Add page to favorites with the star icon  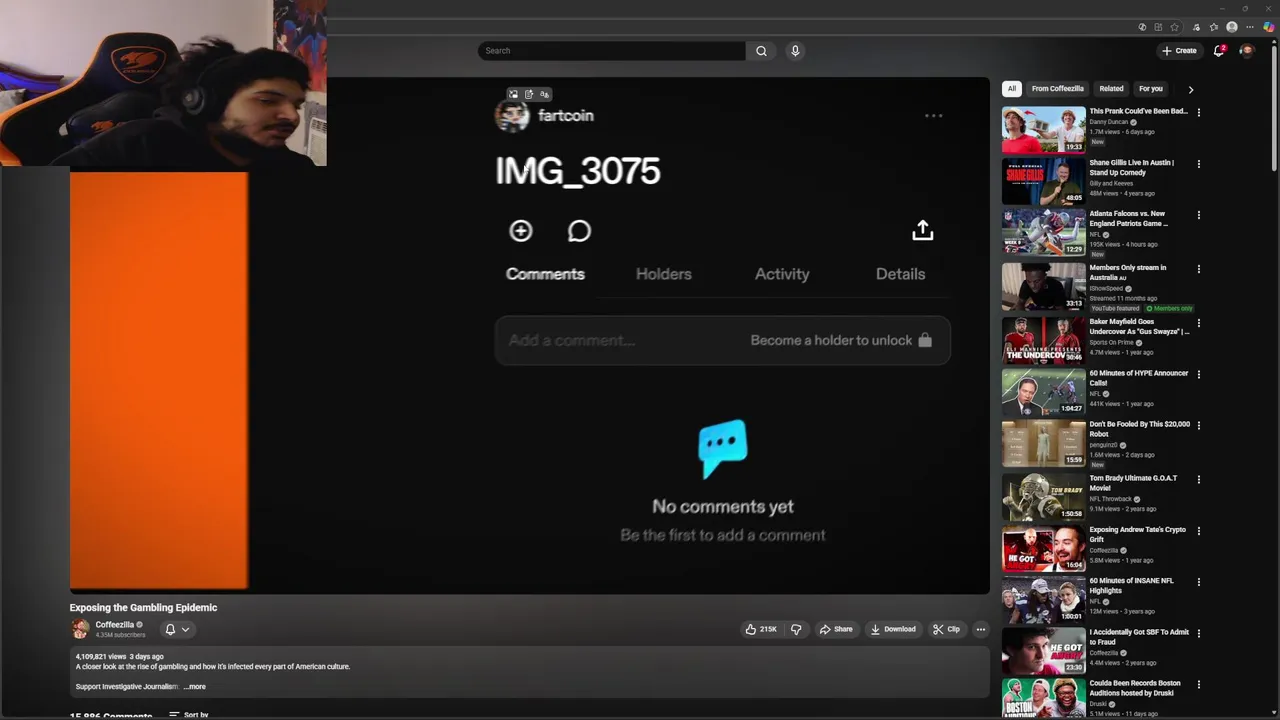(x=1175, y=27)
